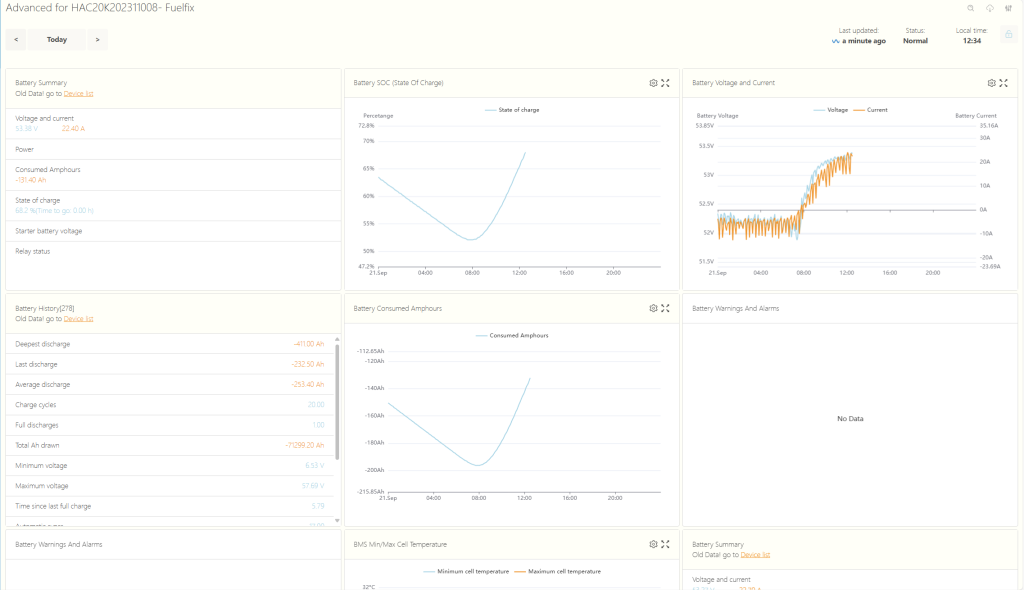Open gear settings for Battery Voltage and Current
Image resolution: width=1024 pixels, height=590 pixels.
991,83
